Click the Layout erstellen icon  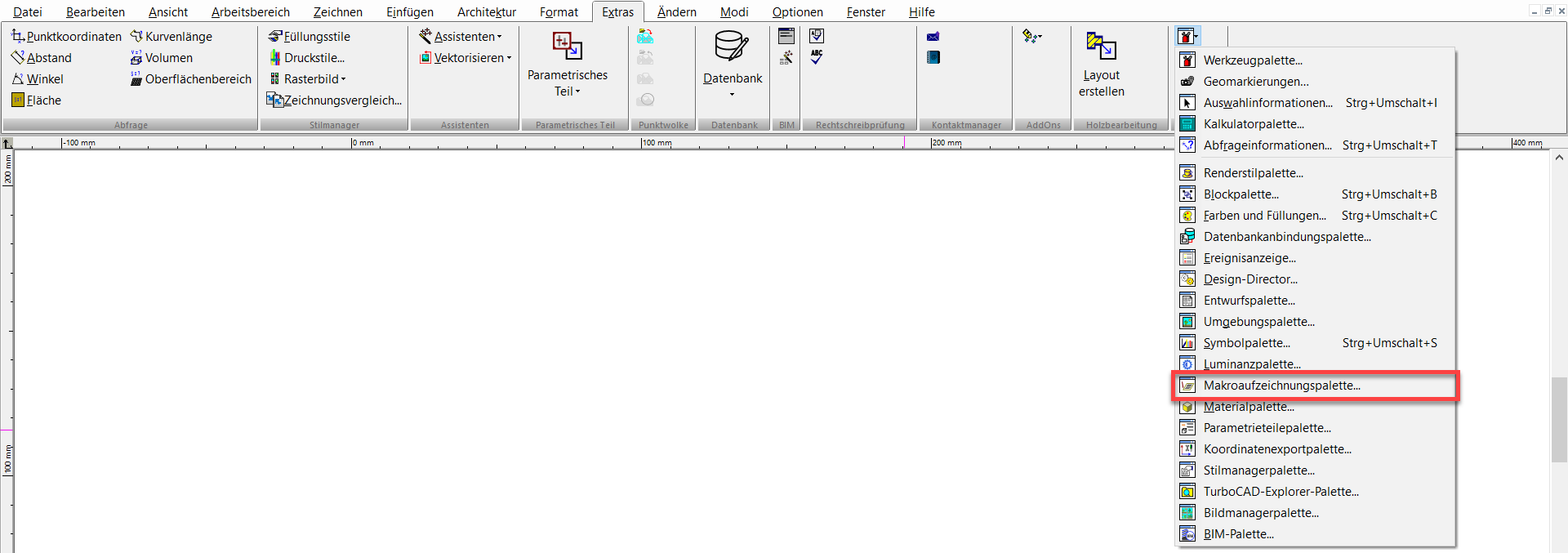(1101, 47)
